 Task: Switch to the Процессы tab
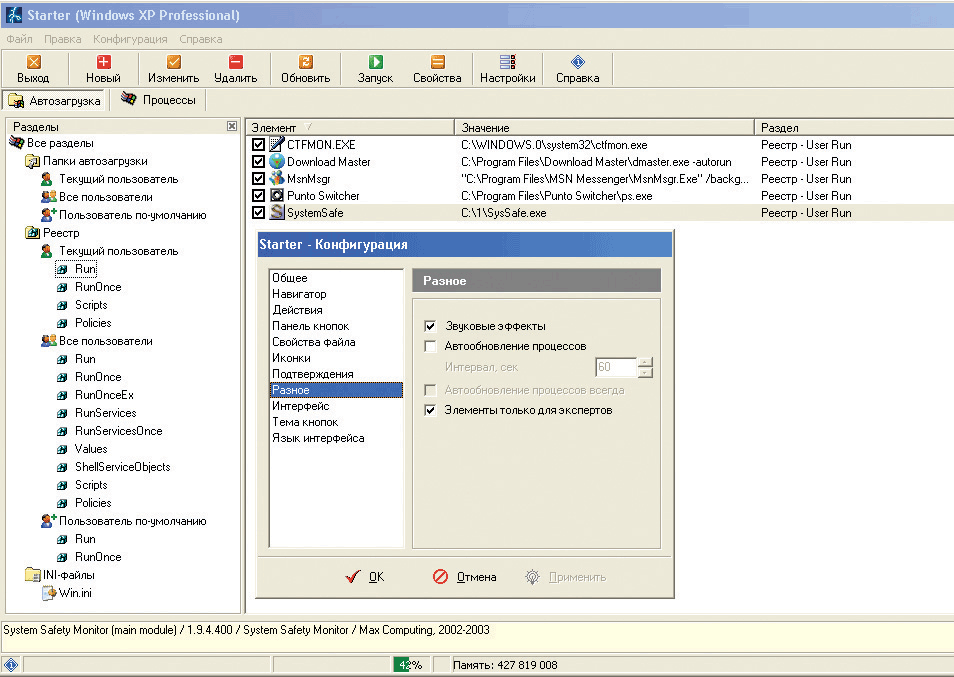tap(158, 100)
